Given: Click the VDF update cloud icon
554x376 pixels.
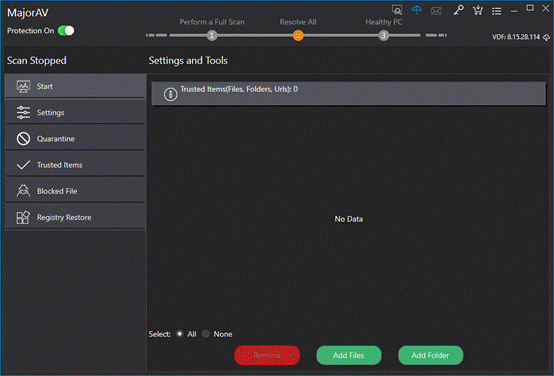Looking at the screenshot, I should click(546, 37).
